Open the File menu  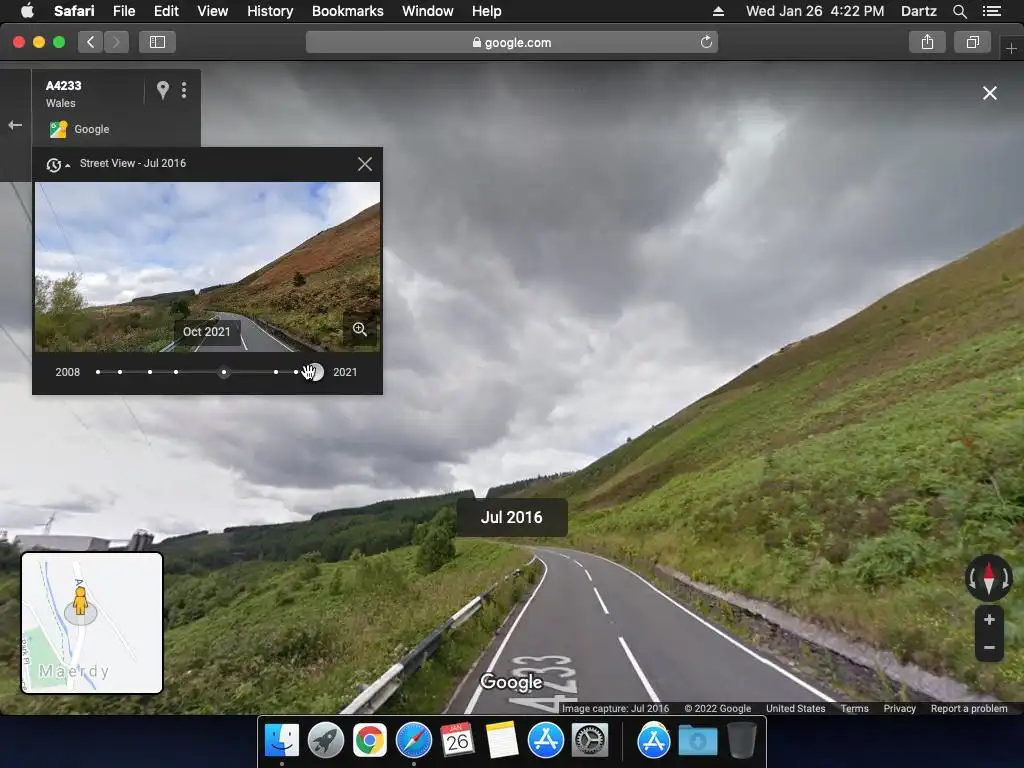pyautogui.click(x=124, y=11)
